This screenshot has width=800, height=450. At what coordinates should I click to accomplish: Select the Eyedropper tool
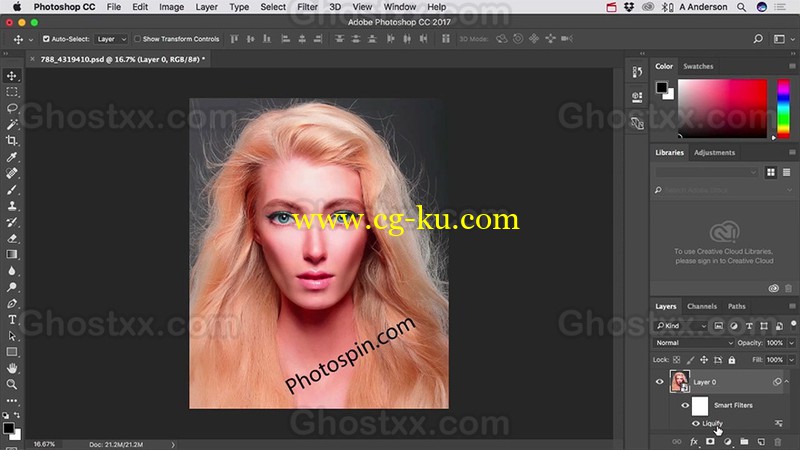(x=12, y=157)
